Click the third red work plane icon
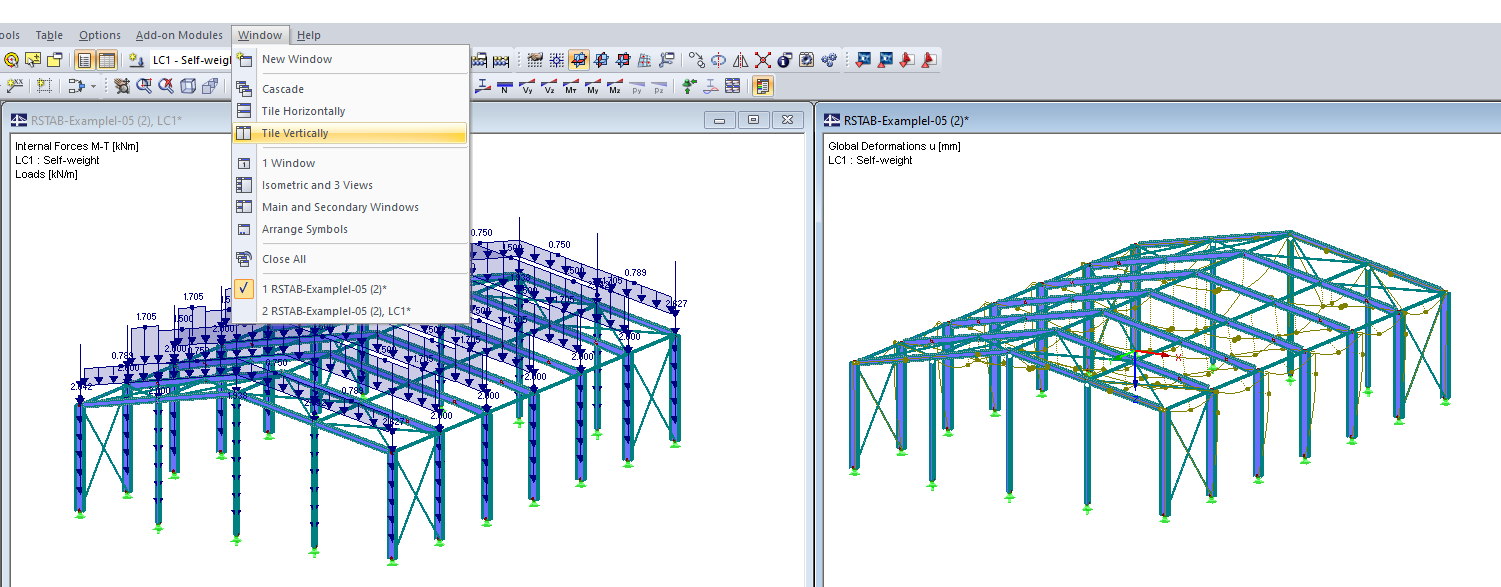The height and width of the screenshot is (587, 1501). pyautogui.click(x=623, y=60)
